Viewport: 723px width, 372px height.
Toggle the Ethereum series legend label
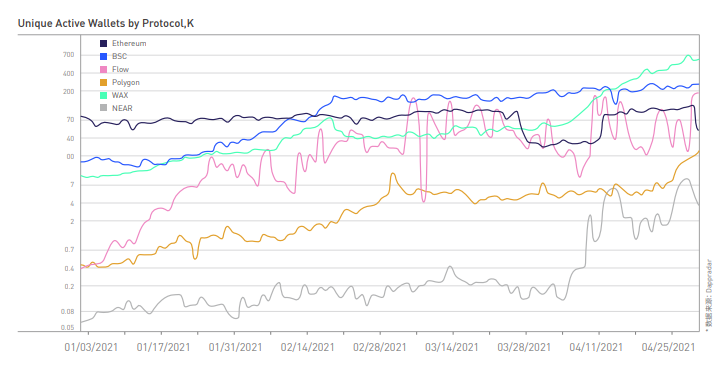point(129,43)
